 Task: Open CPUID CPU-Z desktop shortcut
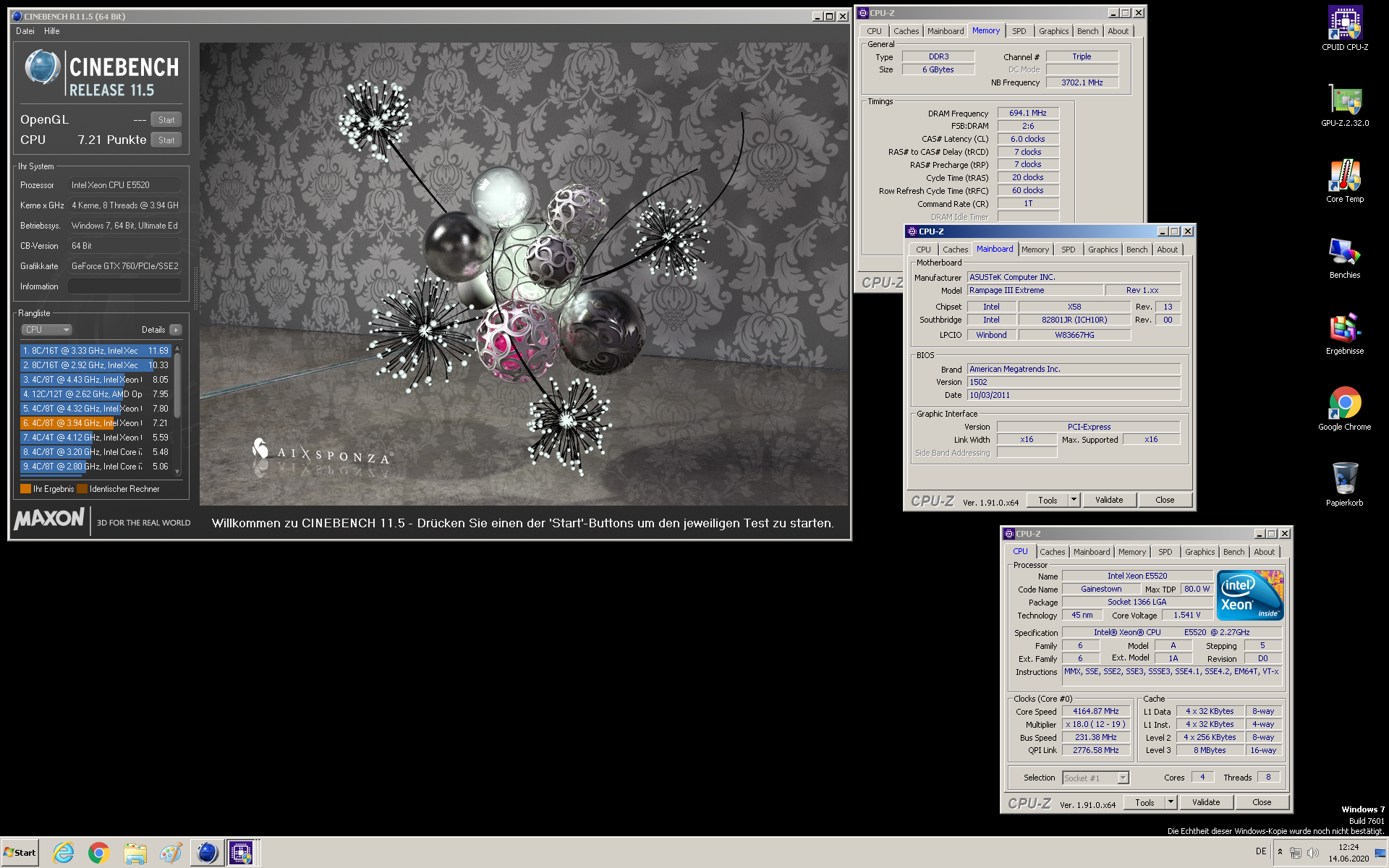tap(1344, 29)
